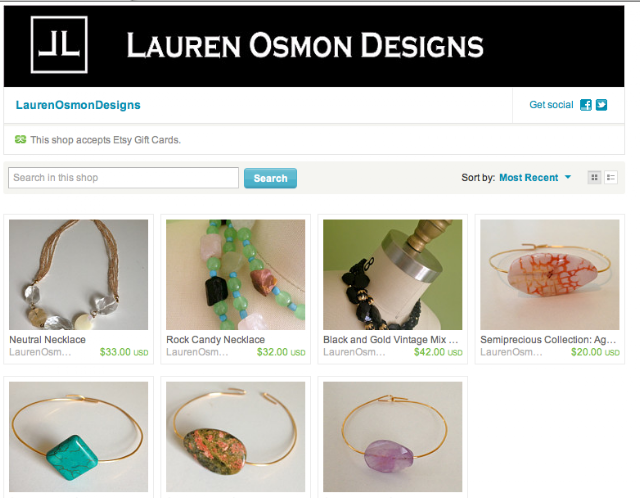640x498 pixels.
Task: Click the Lauren Osmon Designs banner title
Action: [x=305, y=45]
